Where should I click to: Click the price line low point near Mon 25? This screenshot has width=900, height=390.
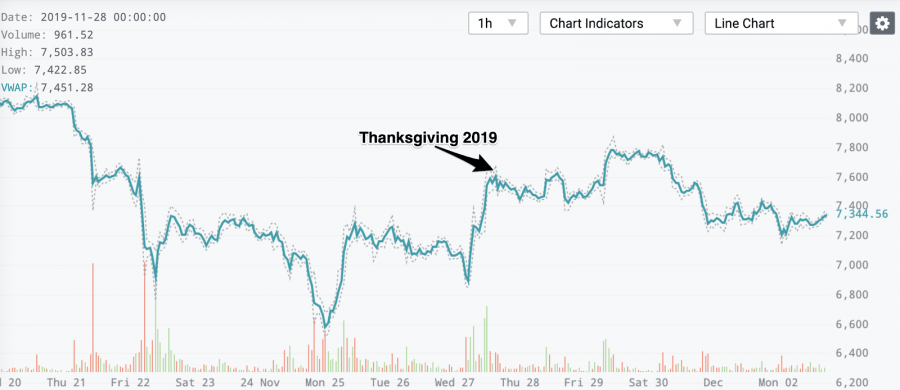point(325,327)
